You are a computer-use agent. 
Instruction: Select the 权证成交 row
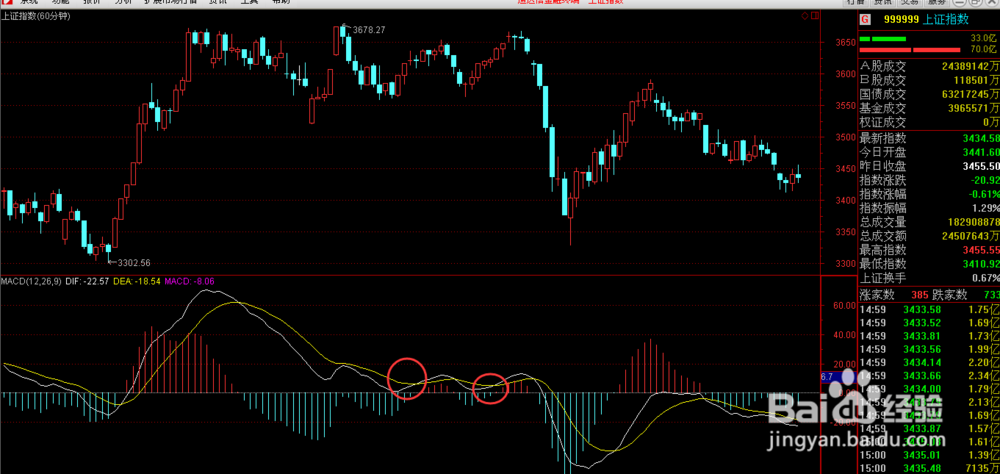929,122
